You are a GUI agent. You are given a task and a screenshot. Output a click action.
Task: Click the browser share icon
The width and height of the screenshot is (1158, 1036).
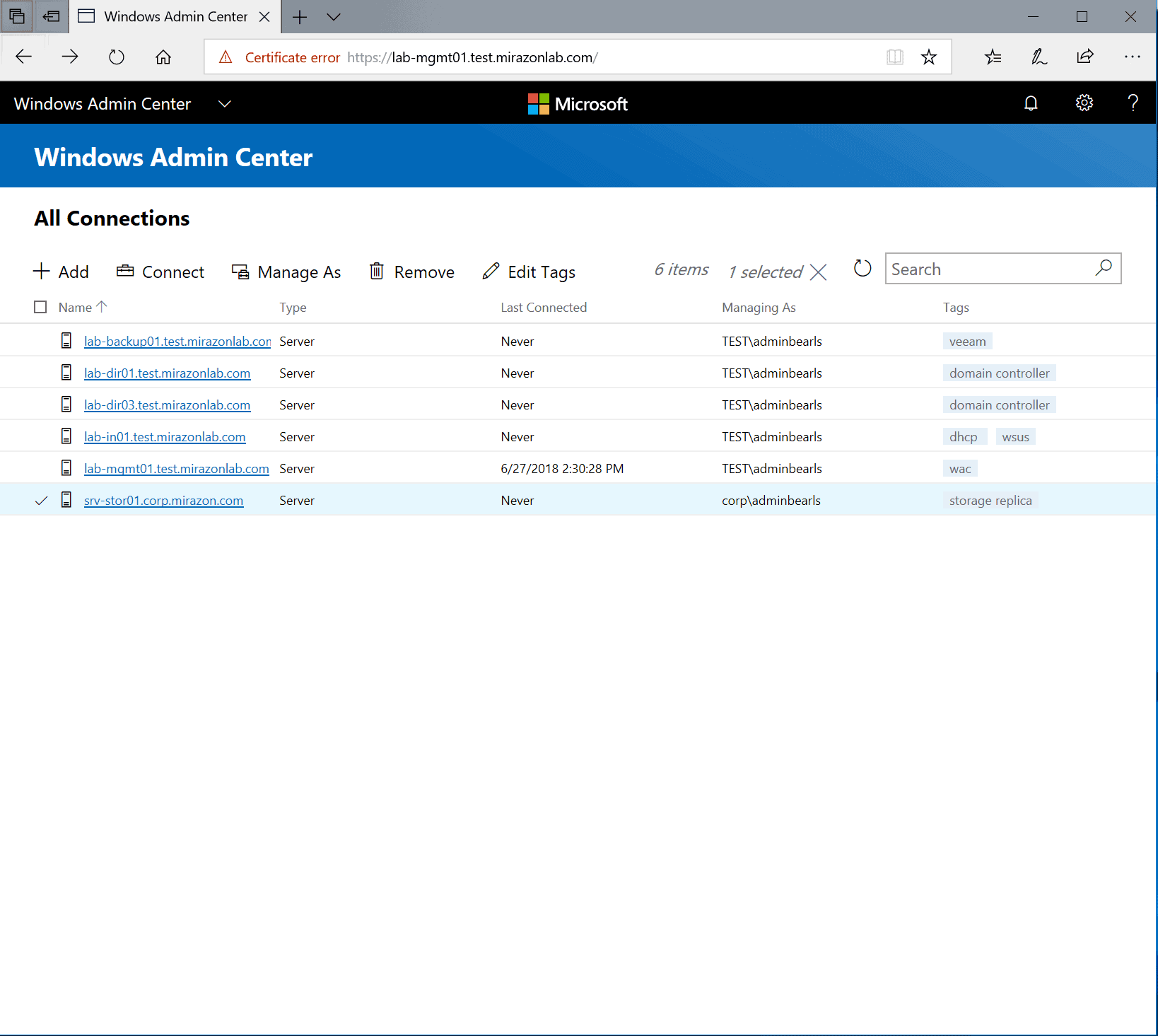click(x=1084, y=57)
